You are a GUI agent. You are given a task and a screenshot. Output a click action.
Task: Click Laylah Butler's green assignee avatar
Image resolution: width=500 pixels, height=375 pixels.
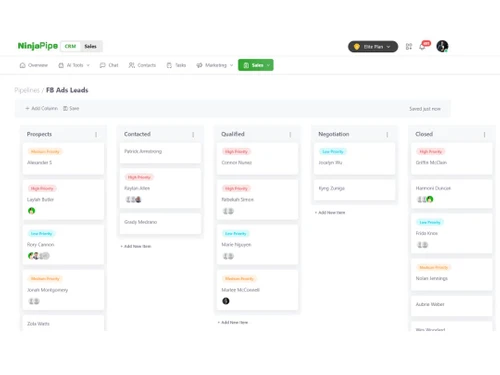[x=32, y=211]
